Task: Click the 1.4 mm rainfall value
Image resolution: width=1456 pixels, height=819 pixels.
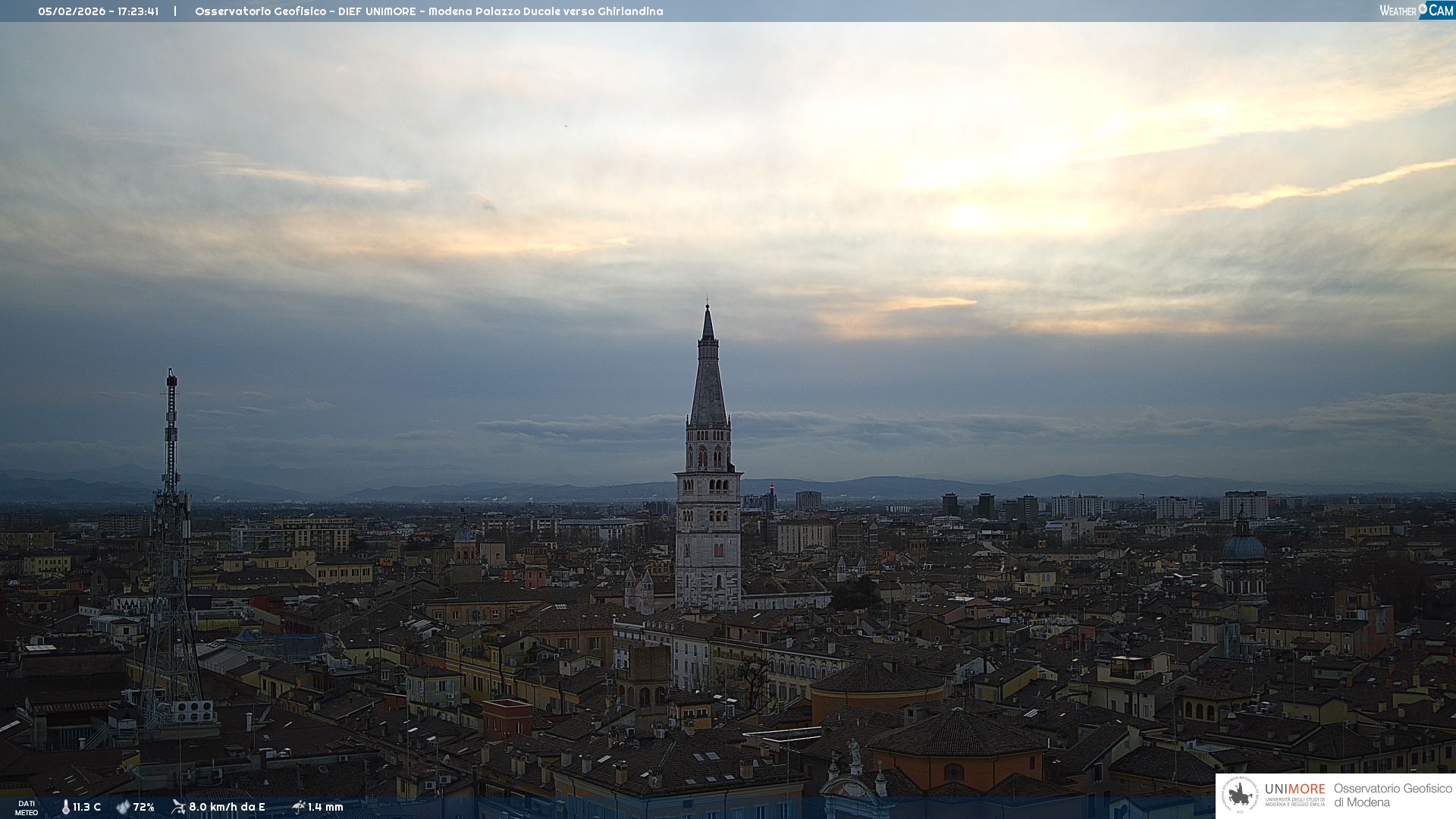Action: click(x=325, y=807)
